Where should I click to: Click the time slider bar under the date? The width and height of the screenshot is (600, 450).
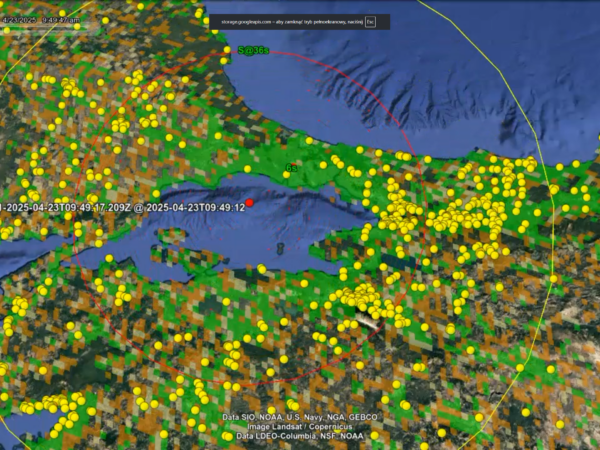click(x=45, y=28)
